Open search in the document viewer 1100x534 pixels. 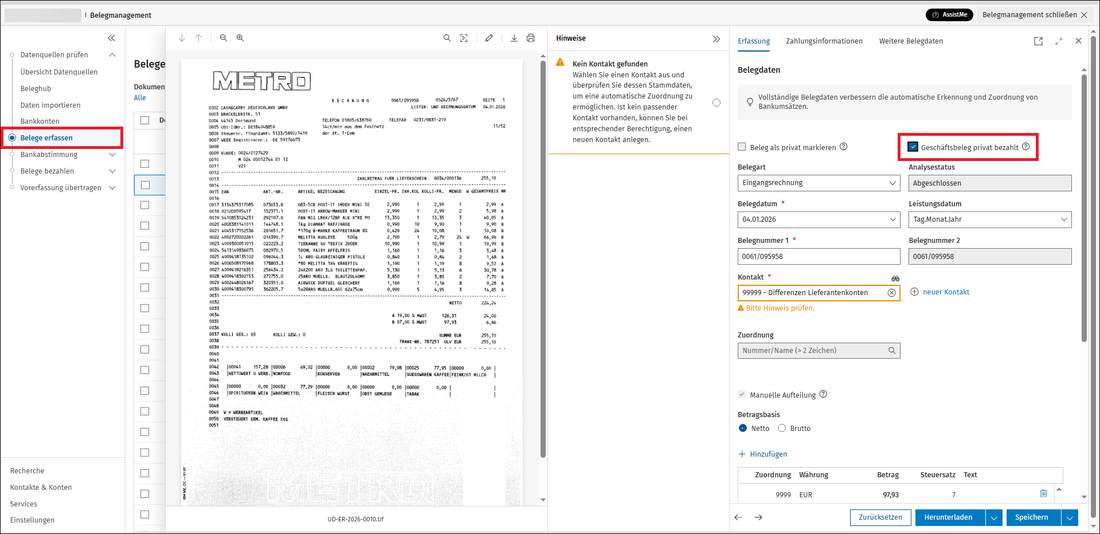coord(447,39)
